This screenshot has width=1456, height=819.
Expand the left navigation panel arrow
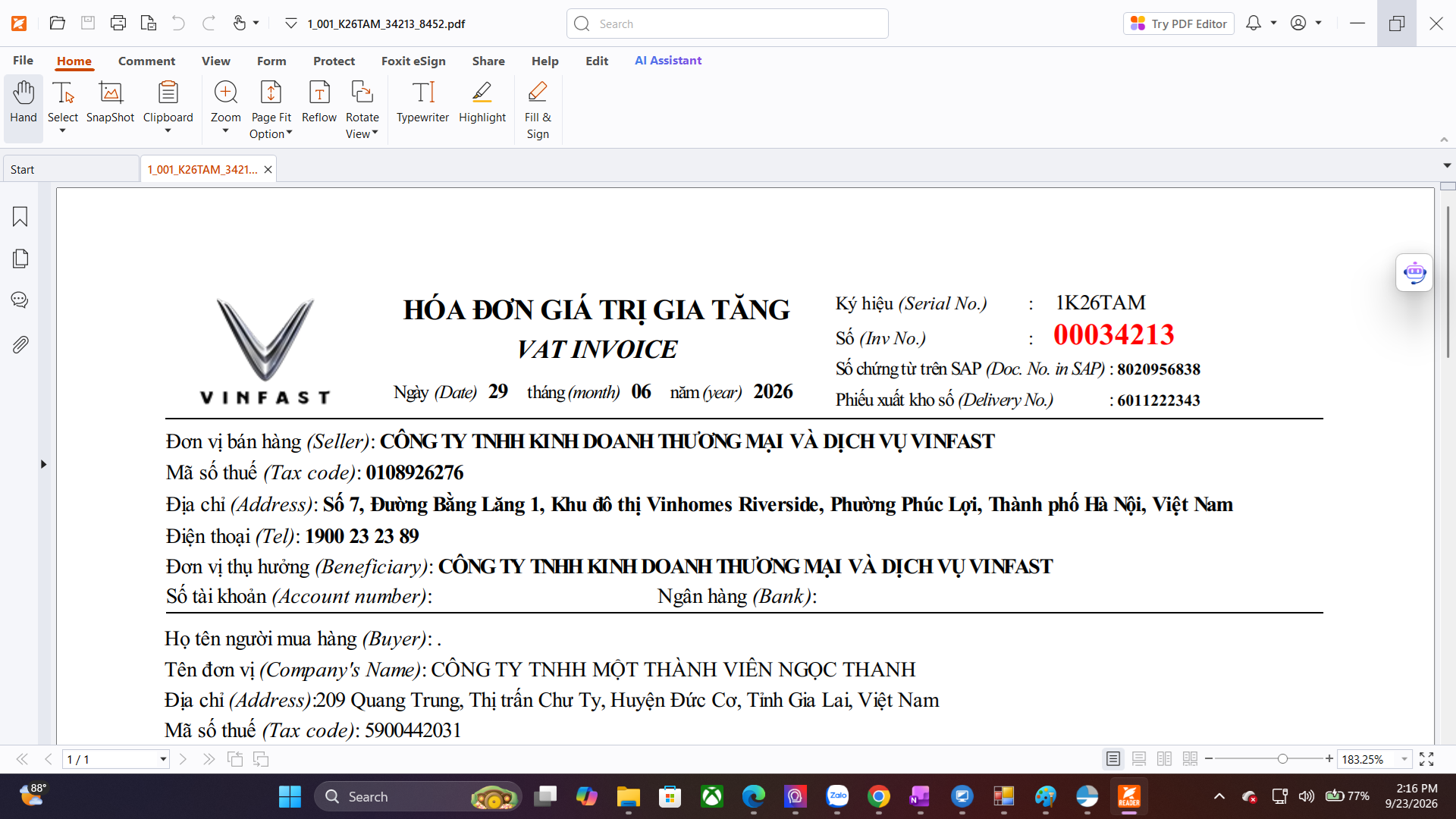pyautogui.click(x=43, y=464)
